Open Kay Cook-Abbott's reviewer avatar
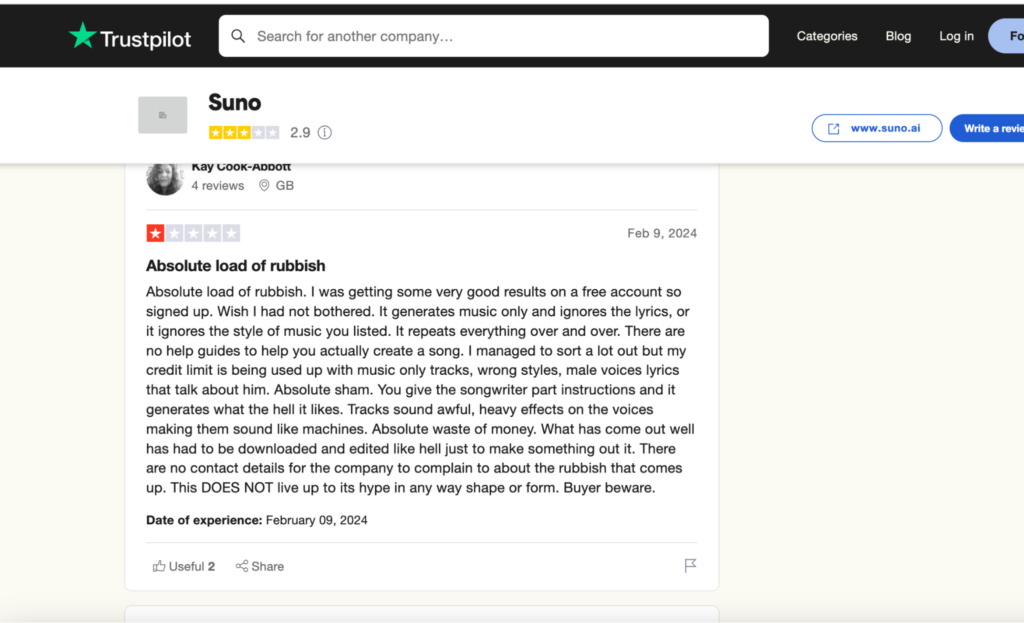 click(165, 178)
